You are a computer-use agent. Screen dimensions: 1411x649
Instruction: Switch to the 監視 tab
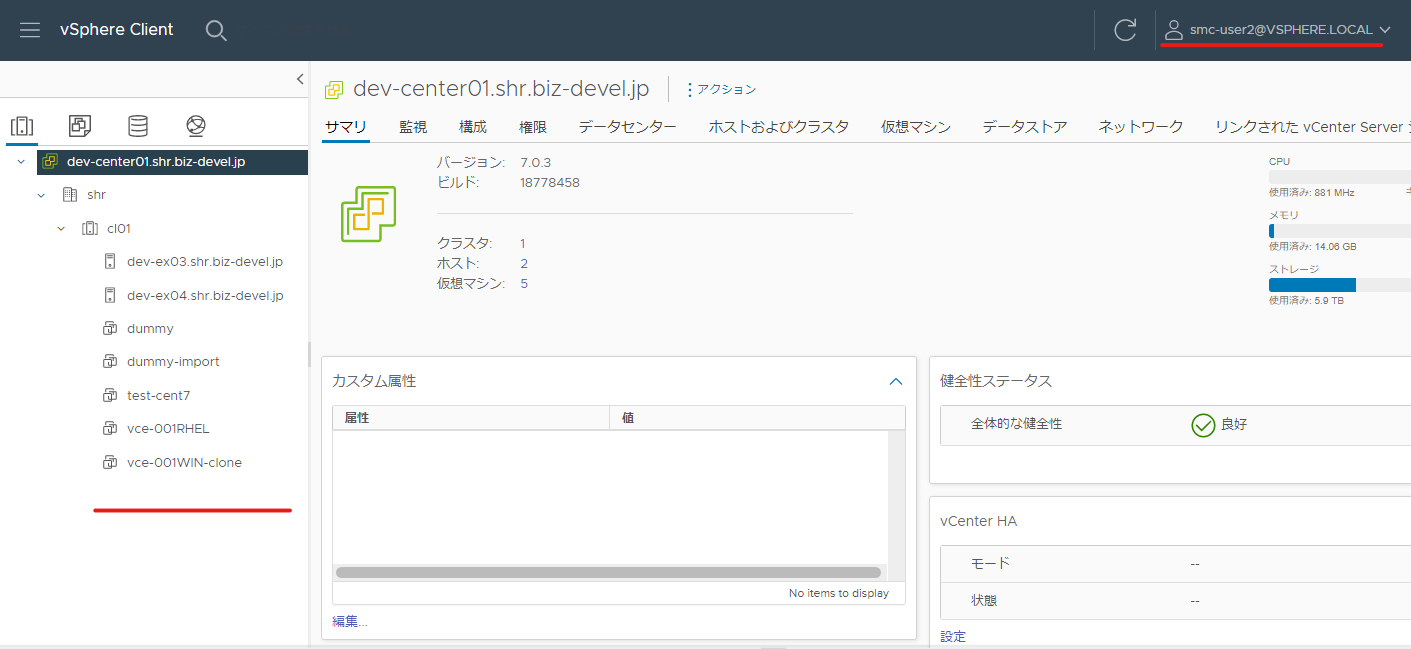click(413, 127)
